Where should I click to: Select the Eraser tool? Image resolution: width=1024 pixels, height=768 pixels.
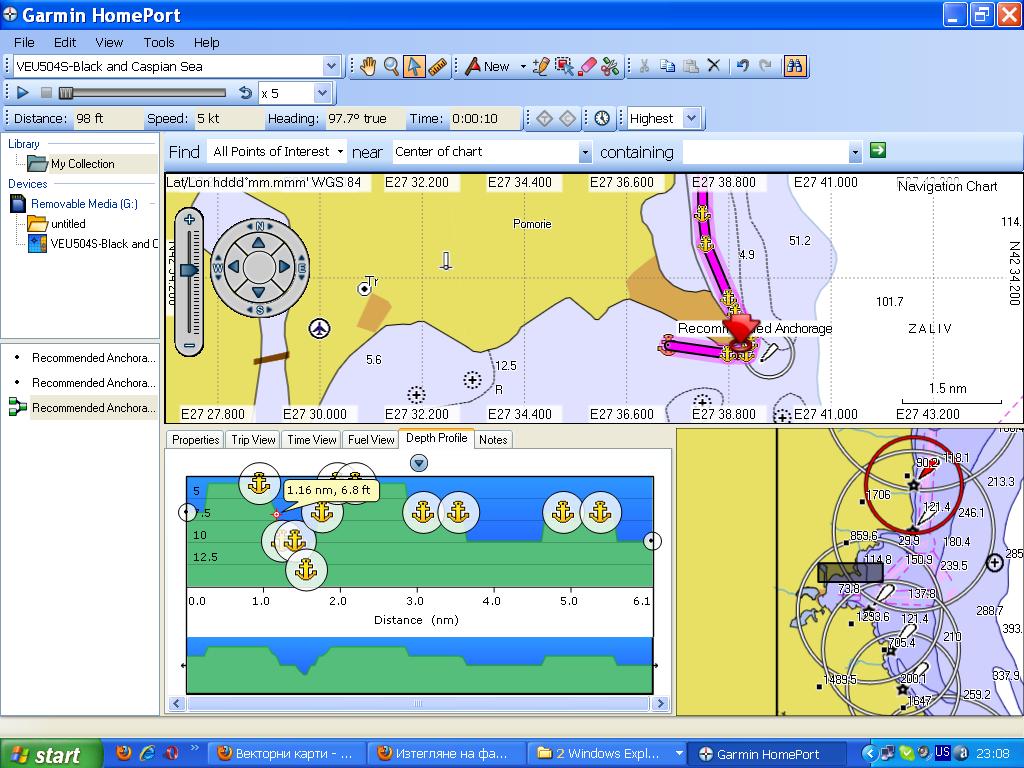[x=587, y=67]
